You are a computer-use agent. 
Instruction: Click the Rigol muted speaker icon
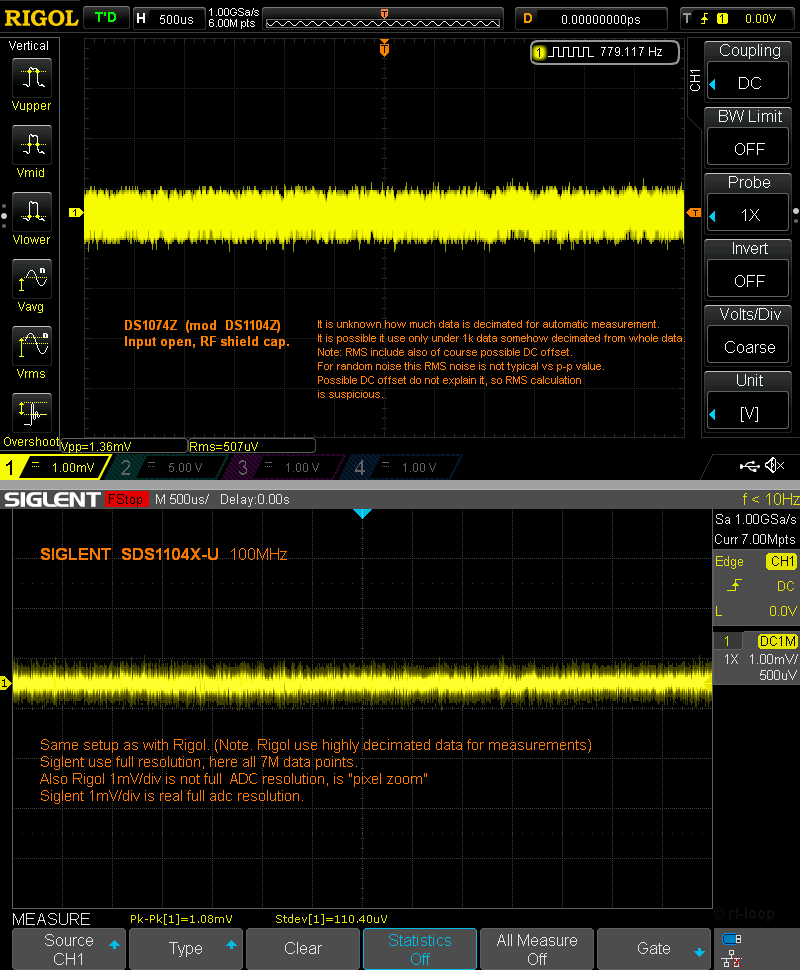[775, 465]
